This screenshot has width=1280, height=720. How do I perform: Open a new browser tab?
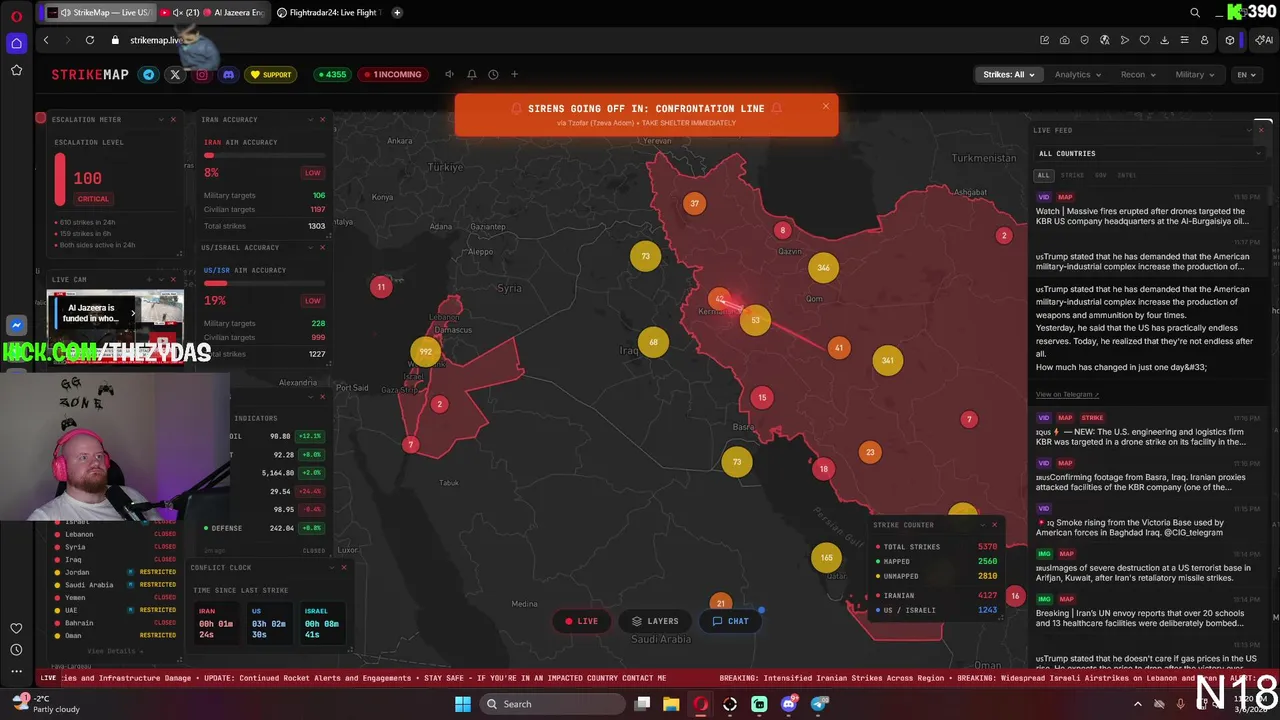pos(397,12)
